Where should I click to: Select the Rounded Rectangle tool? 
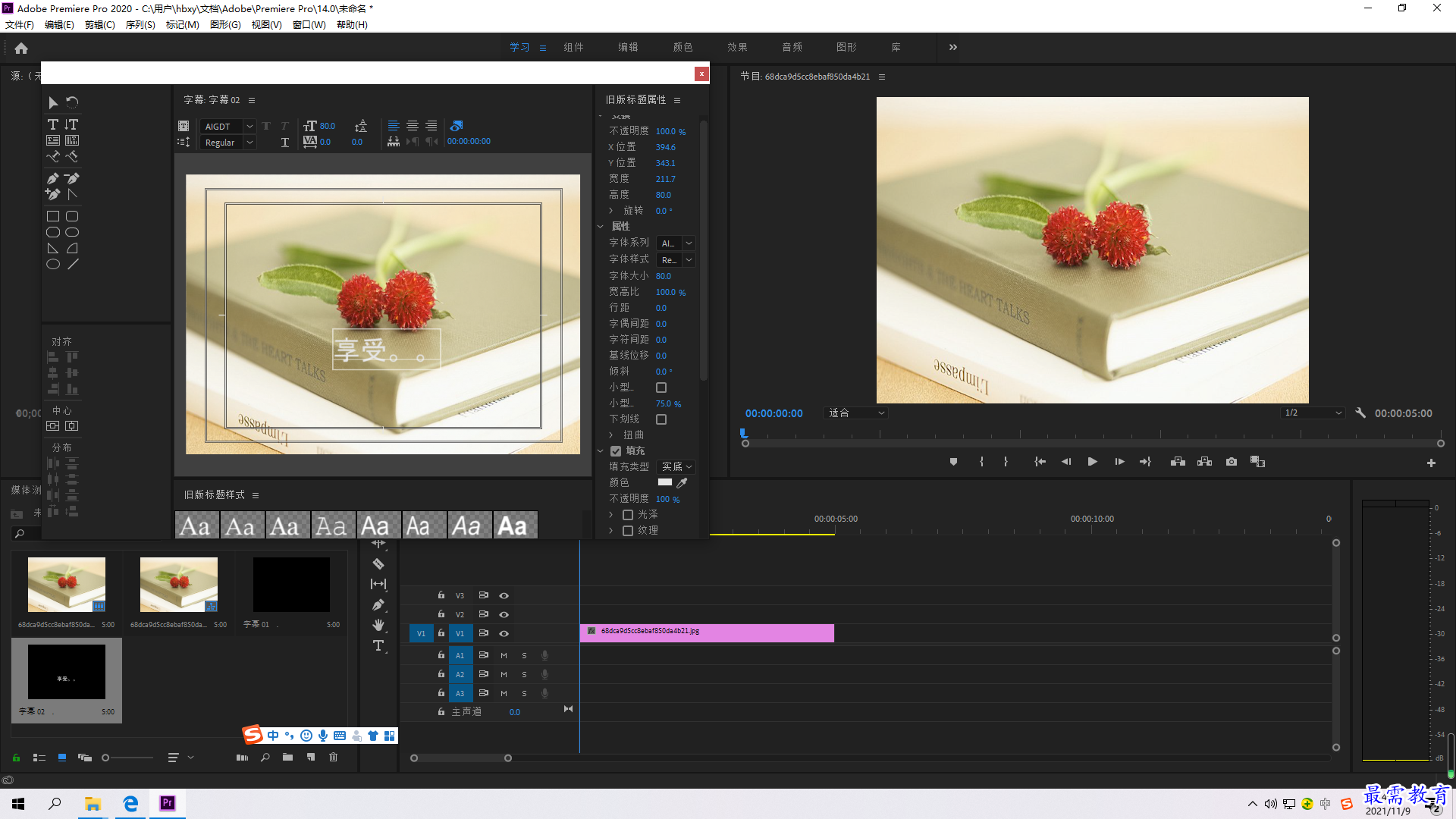72,216
